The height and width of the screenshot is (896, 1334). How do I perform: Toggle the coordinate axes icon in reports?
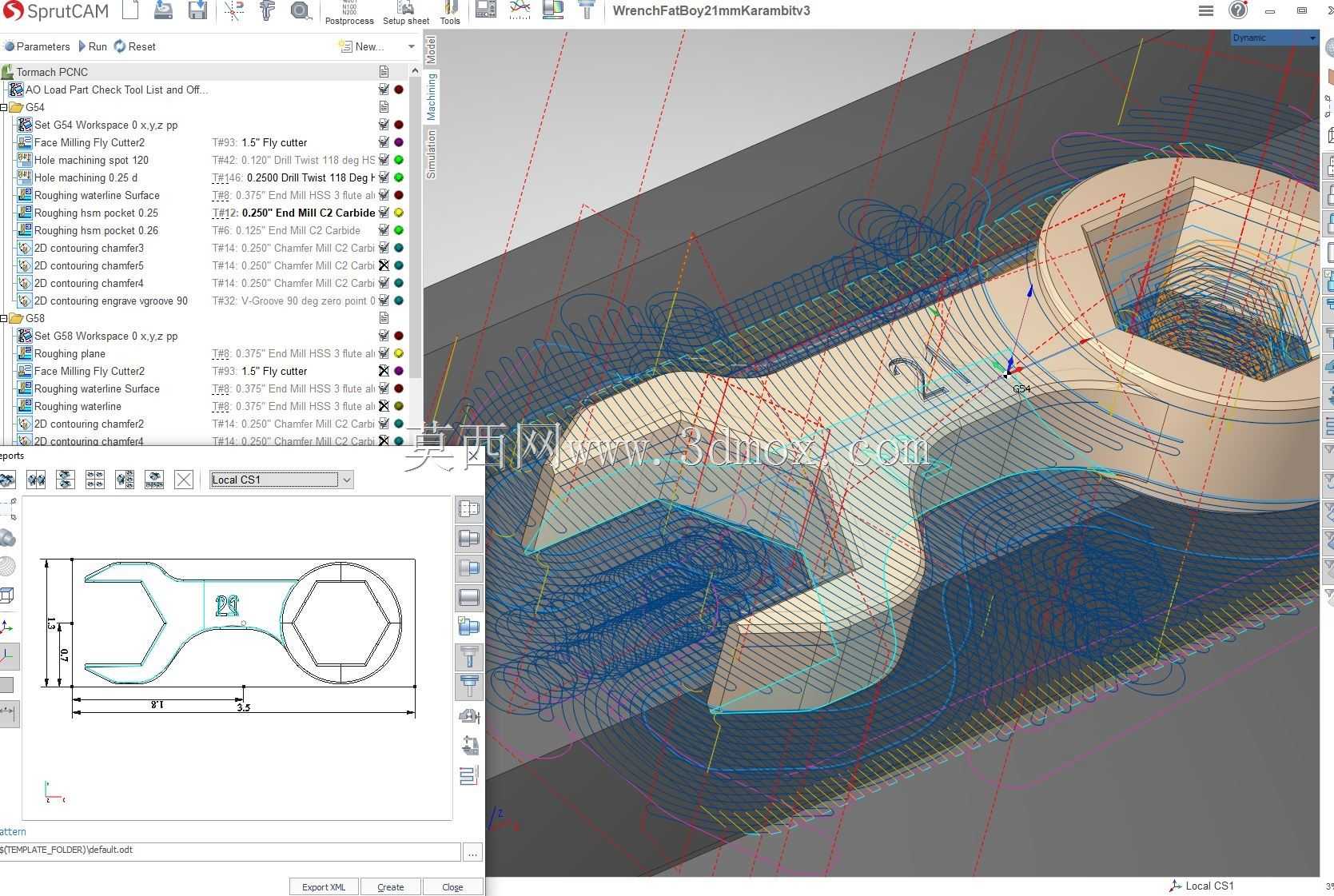(x=7, y=627)
